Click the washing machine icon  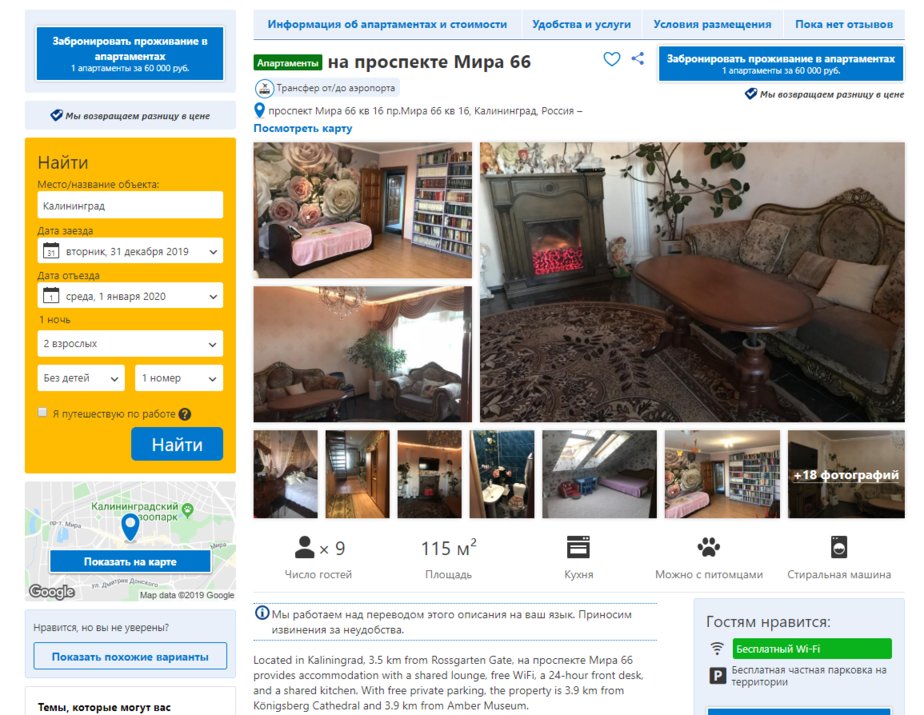839,547
